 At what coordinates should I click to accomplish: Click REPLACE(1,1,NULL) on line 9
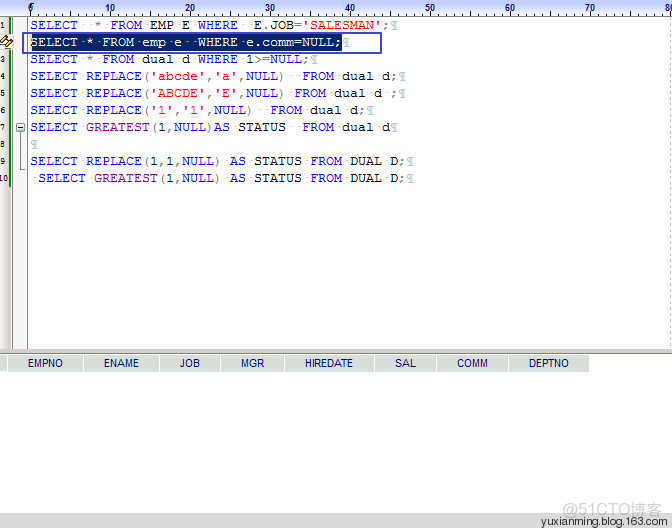click(153, 161)
